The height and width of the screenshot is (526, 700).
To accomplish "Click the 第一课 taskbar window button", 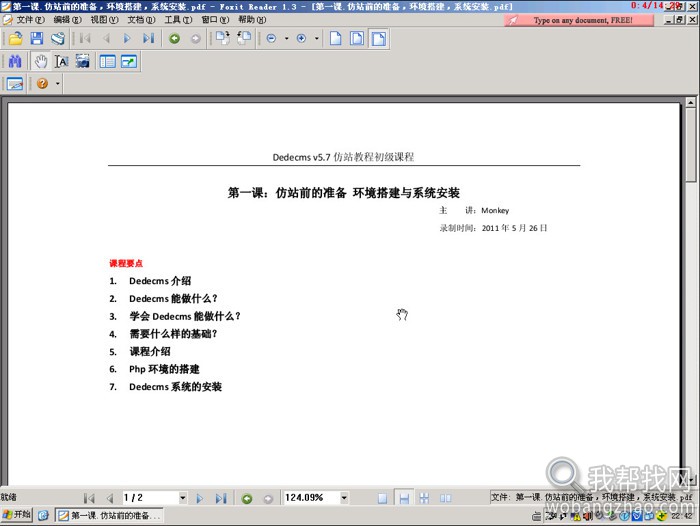I will 109,516.
